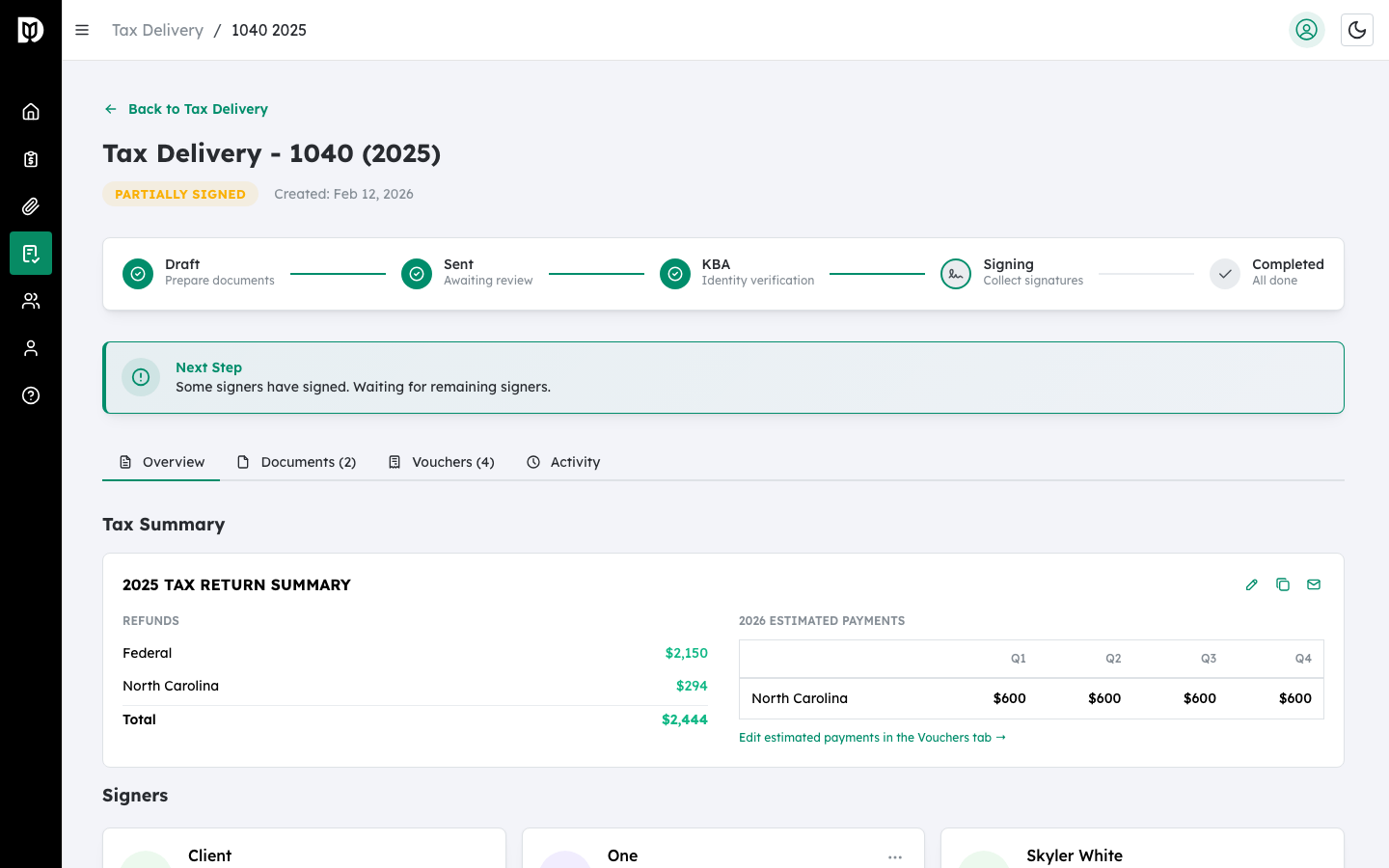
Task: Open Help via the question mark icon
Action: pos(31,395)
